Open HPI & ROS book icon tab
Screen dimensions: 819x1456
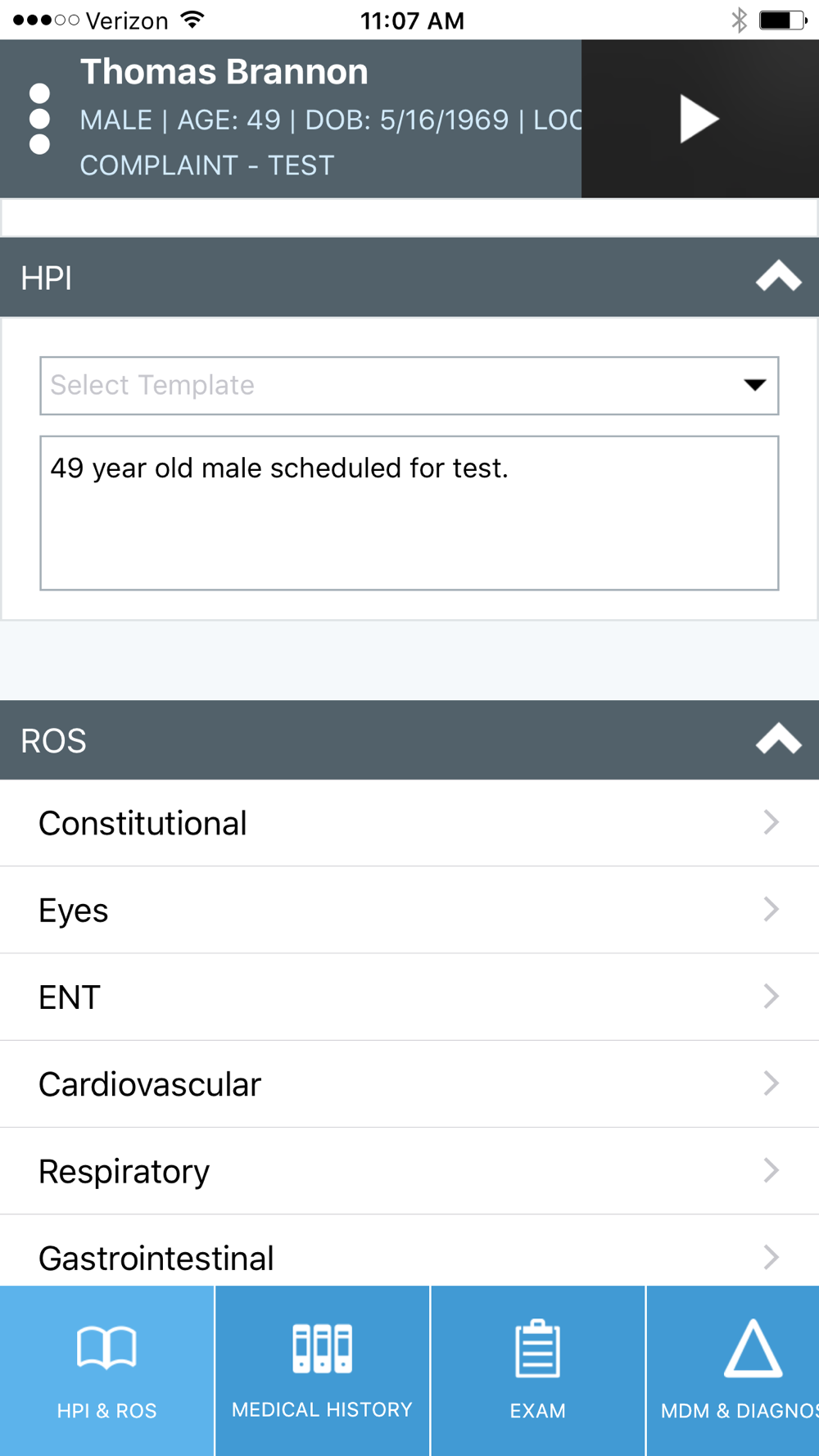click(106, 1348)
